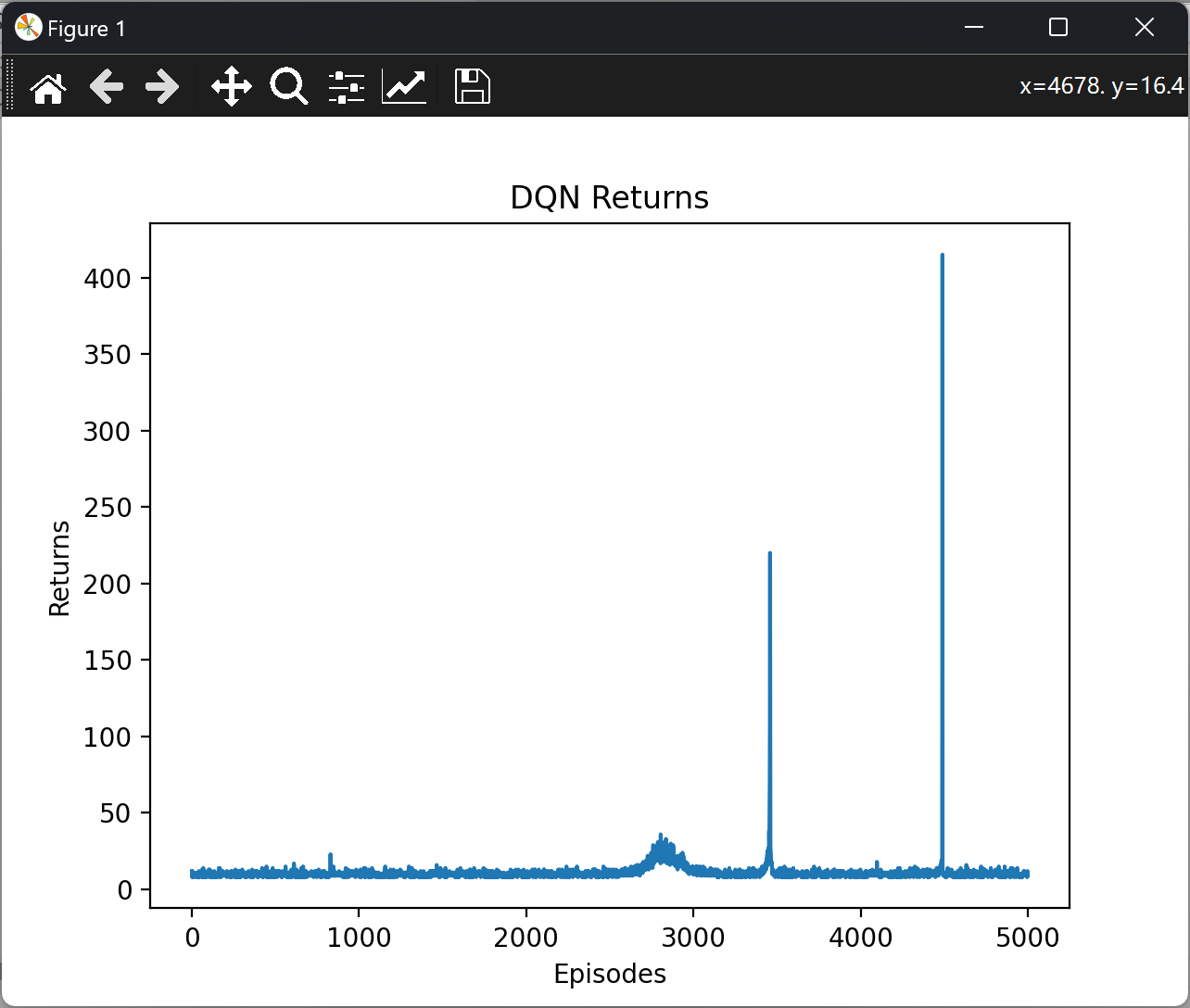Save the figure using the floppy disk icon
This screenshot has width=1190, height=1008.
(472, 85)
